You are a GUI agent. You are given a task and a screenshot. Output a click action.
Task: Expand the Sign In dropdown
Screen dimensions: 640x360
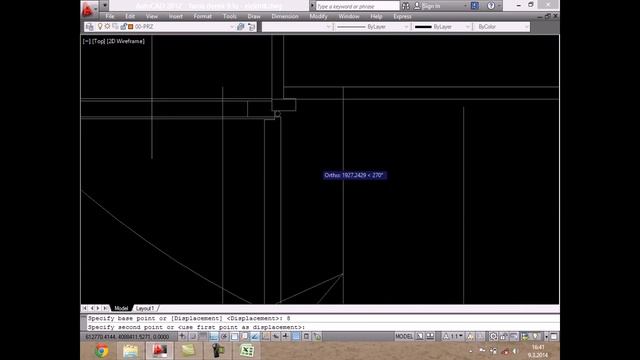click(x=465, y=6)
